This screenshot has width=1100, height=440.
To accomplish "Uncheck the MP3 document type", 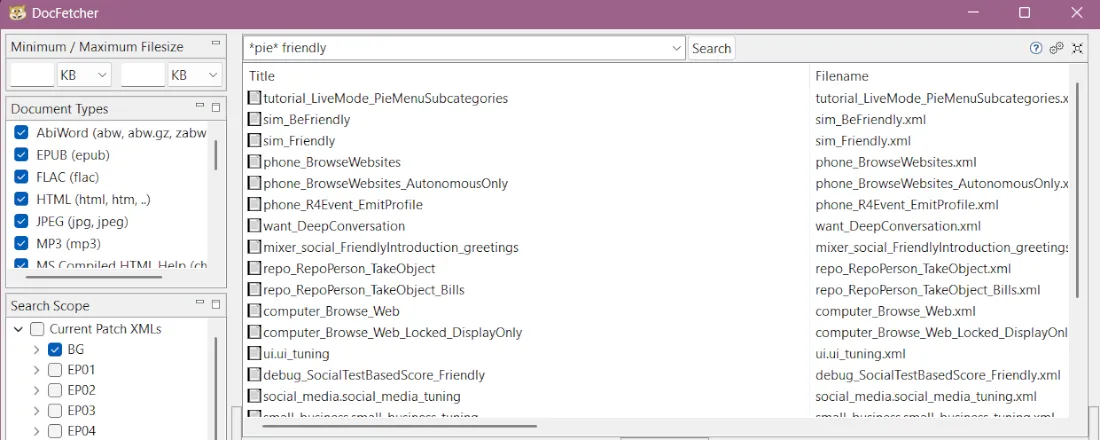I will pyautogui.click(x=21, y=244).
